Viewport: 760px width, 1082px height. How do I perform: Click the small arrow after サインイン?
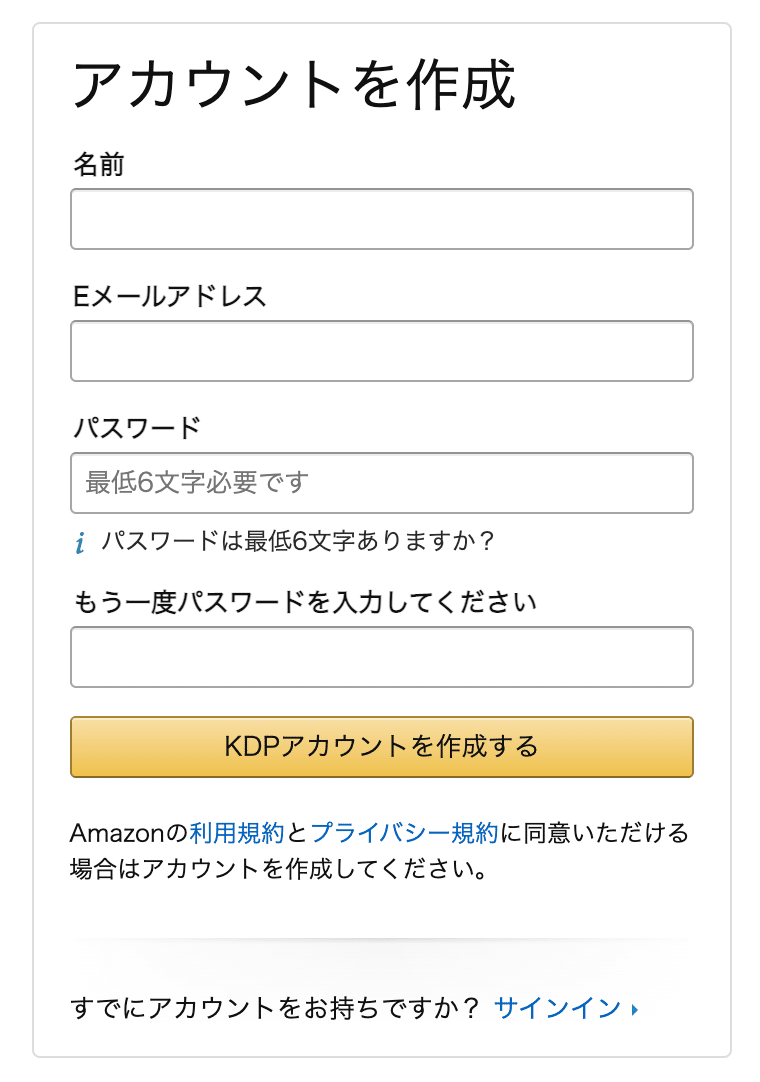(x=635, y=1010)
